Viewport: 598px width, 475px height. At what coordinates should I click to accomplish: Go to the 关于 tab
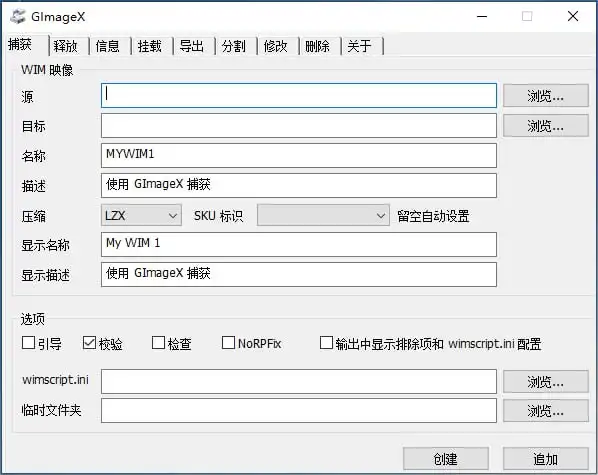tap(359, 46)
